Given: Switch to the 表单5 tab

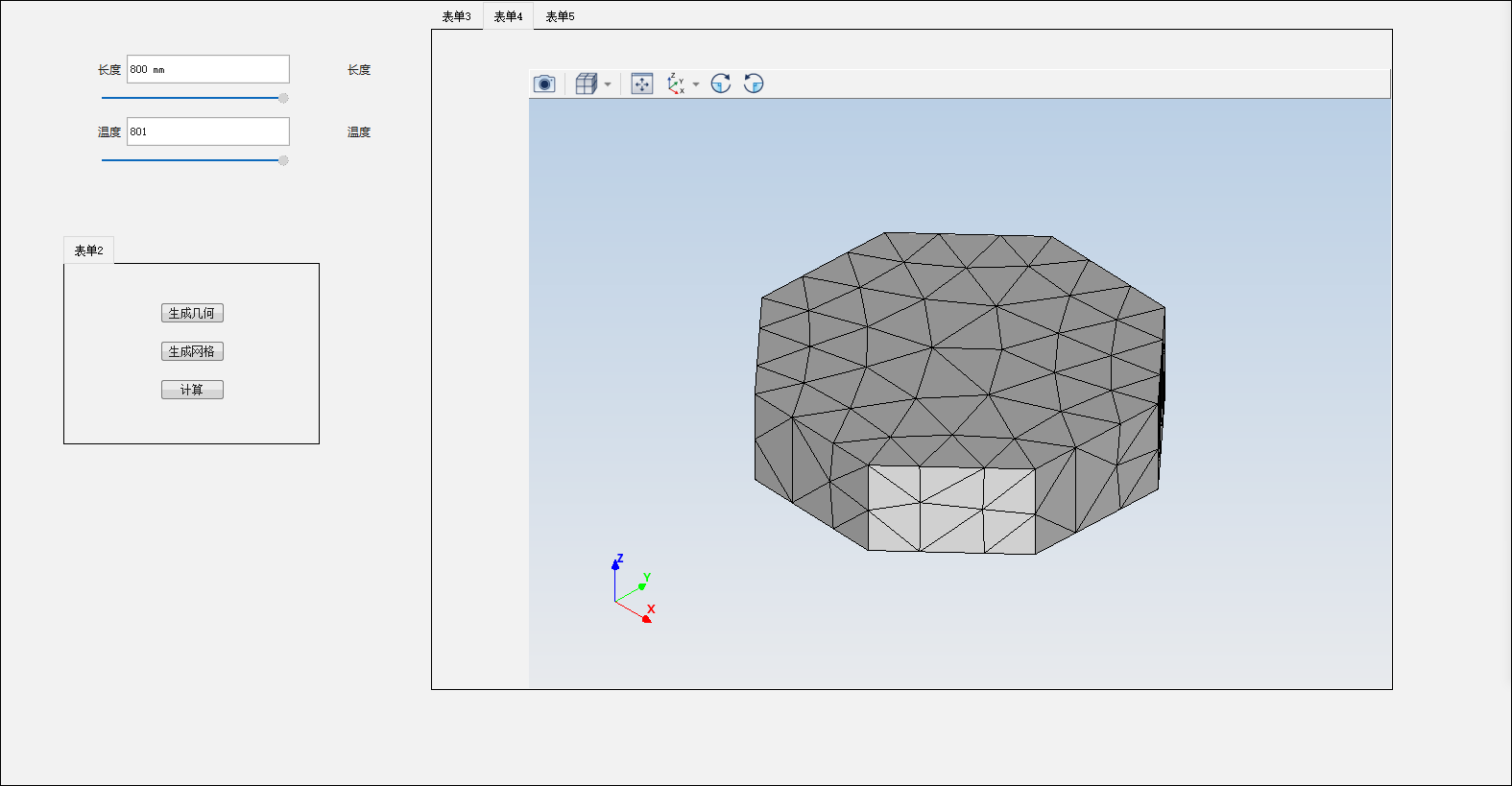Looking at the screenshot, I should pyautogui.click(x=560, y=16).
